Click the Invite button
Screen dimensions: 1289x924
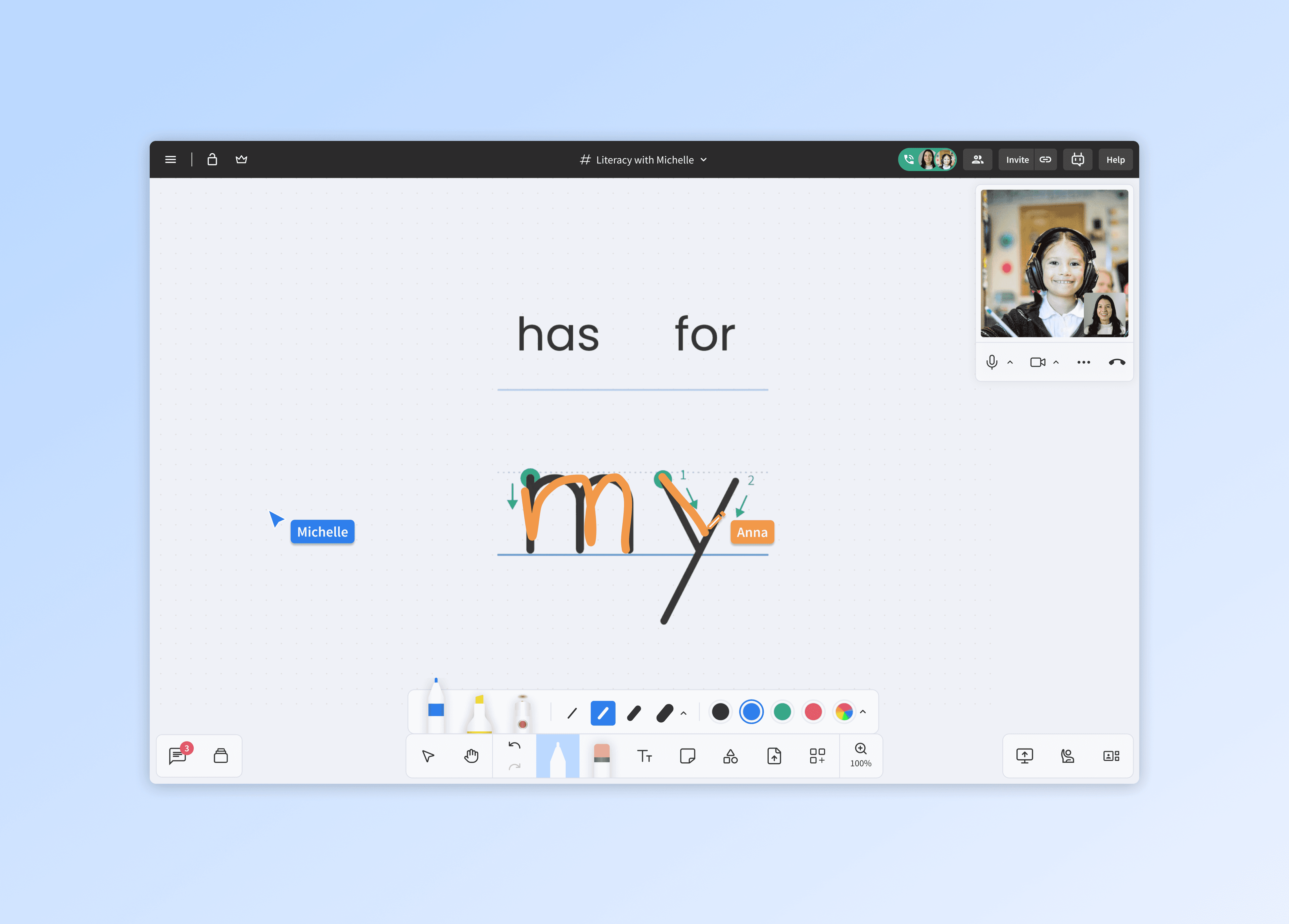pos(1017,160)
